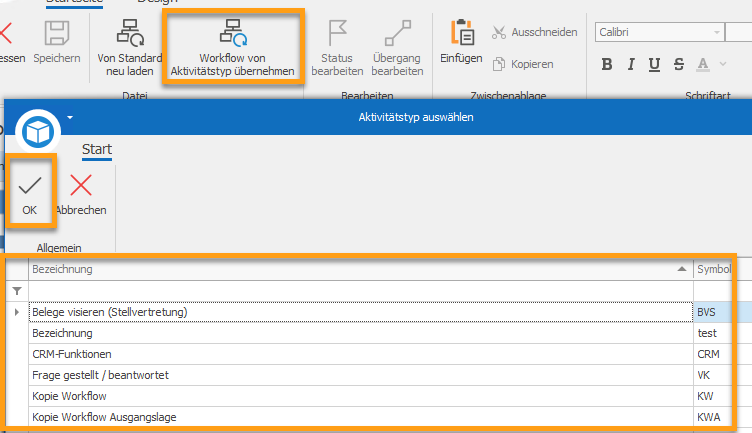Select row 'Belege visieren (Stellvertretung)'
The height and width of the screenshot is (433, 752).
(x=361, y=312)
